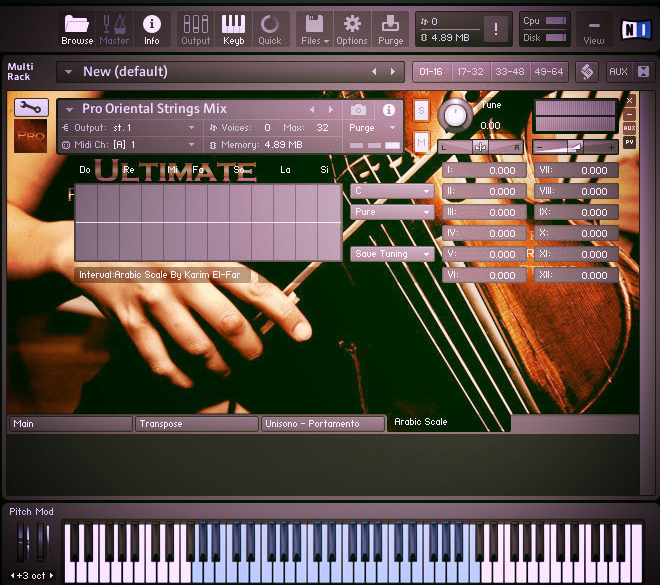Click the instrument volume slider
Viewport: 660px width, 585px height.
click(x=575, y=147)
